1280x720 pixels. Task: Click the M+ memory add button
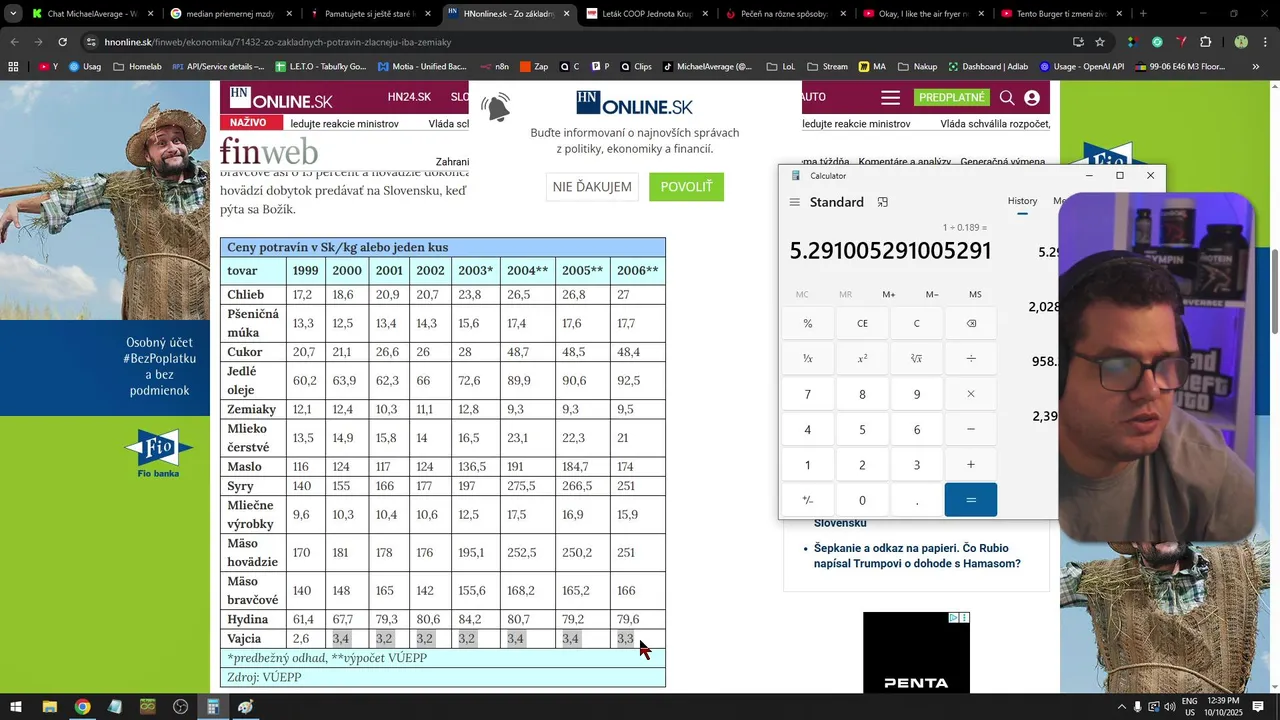pos(889,295)
